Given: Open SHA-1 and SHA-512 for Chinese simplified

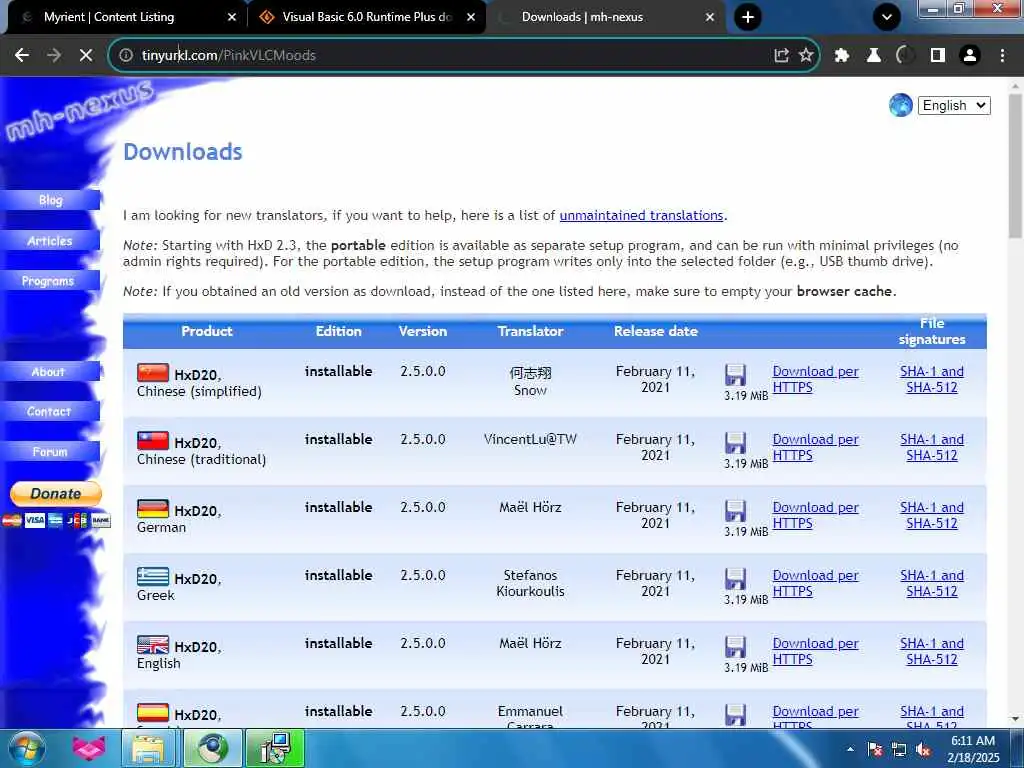Looking at the screenshot, I should click(932, 379).
